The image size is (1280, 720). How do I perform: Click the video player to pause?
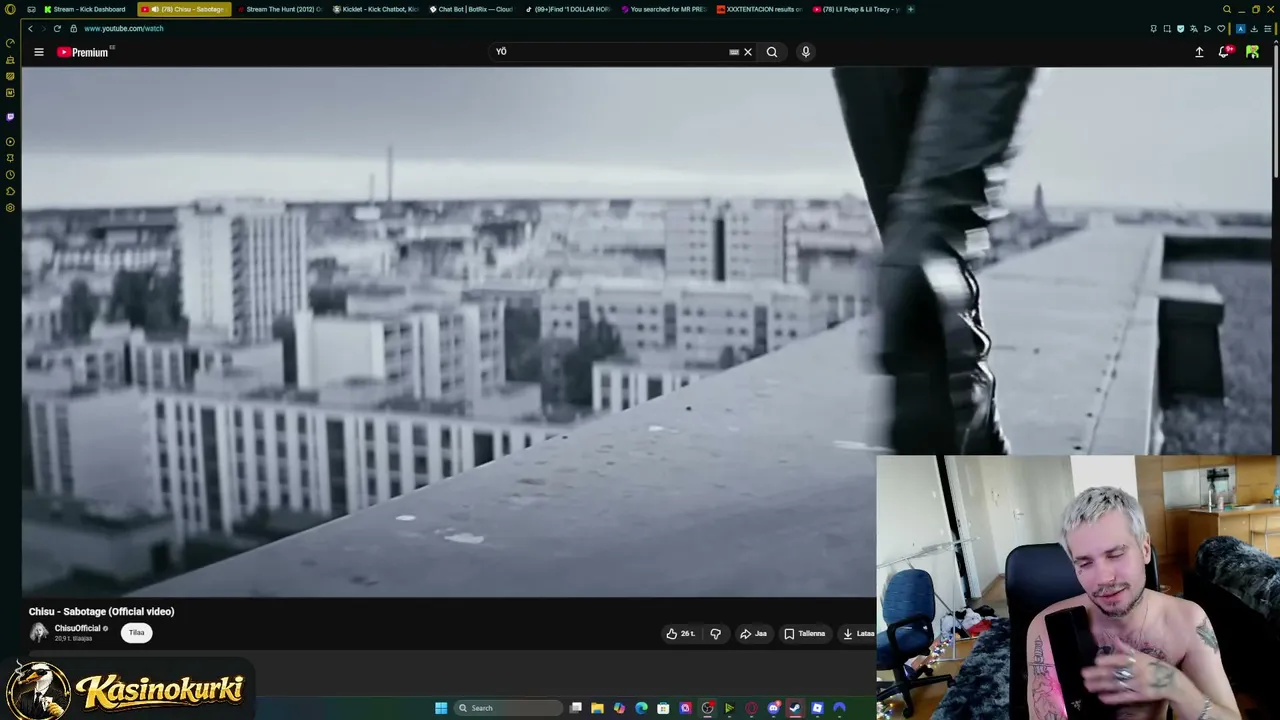[x=448, y=331]
